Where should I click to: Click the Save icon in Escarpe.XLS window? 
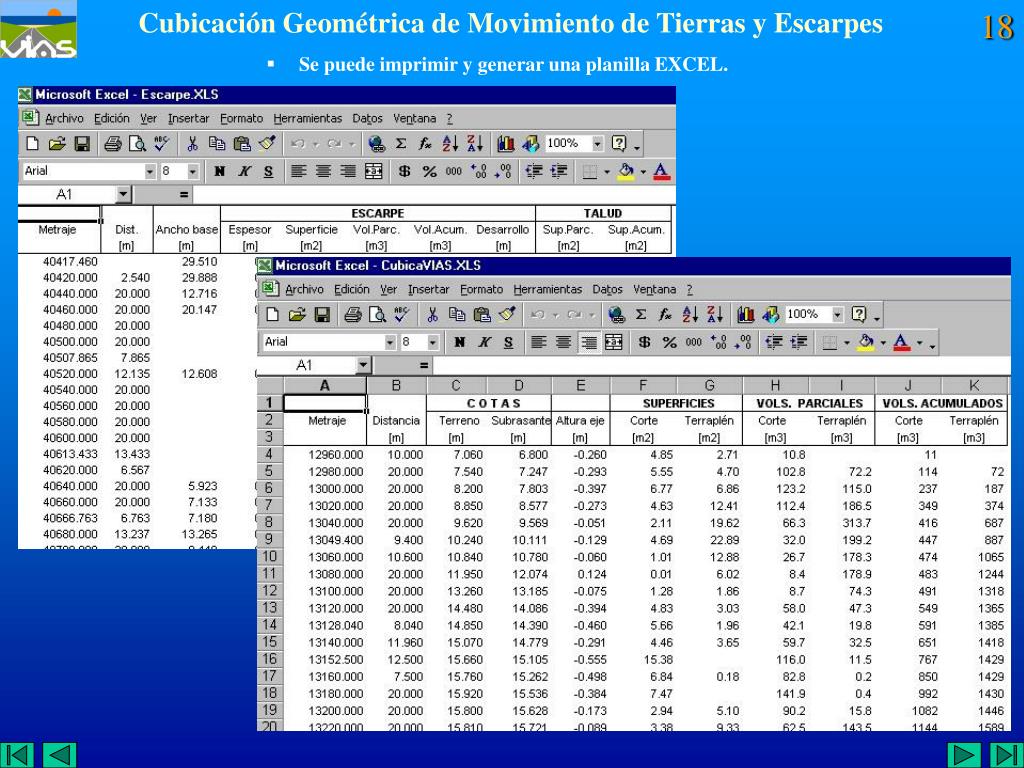(82, 144)
